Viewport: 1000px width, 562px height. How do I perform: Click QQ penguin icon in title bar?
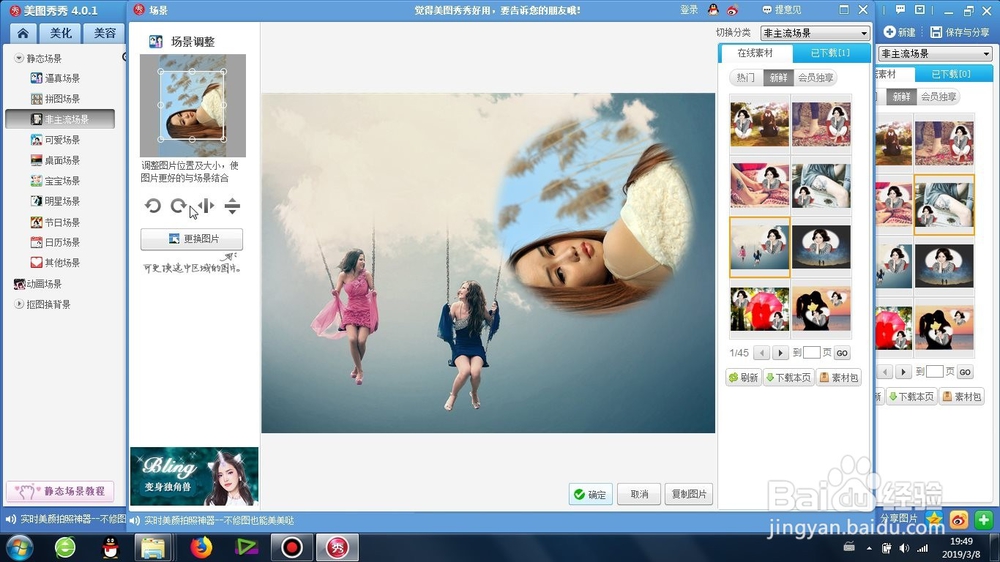713,10
